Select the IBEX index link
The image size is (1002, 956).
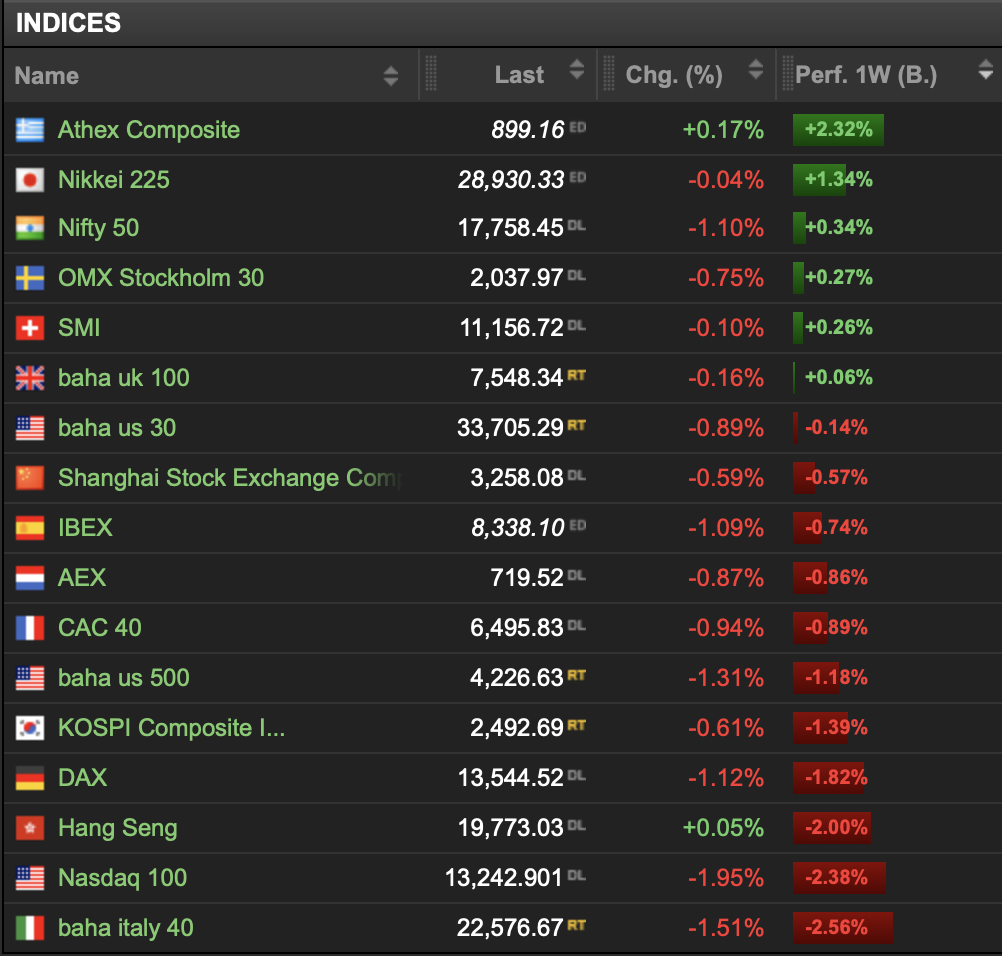pos(86,528)
